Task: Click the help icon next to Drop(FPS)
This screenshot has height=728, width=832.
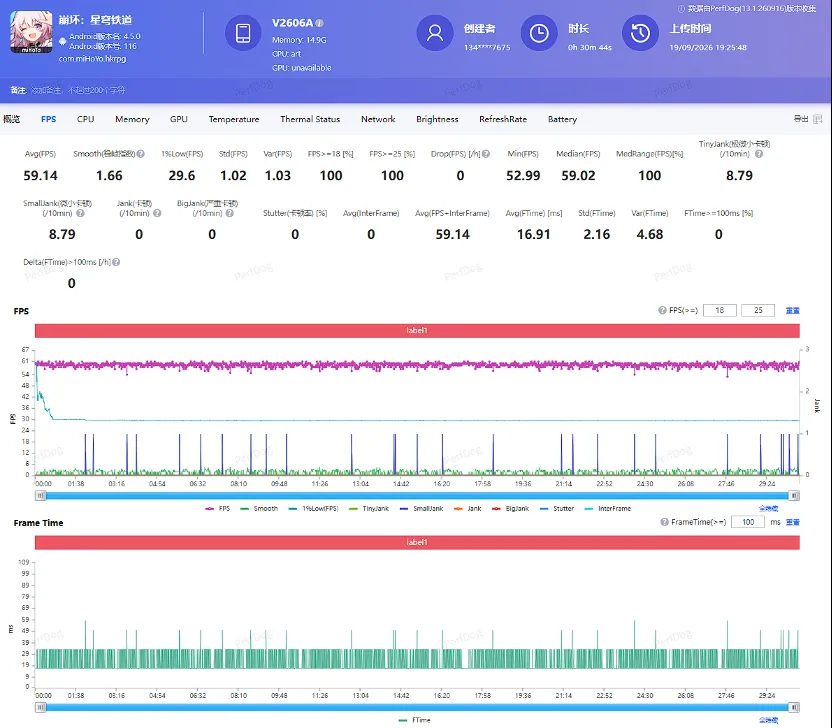Action: (486, 154)
